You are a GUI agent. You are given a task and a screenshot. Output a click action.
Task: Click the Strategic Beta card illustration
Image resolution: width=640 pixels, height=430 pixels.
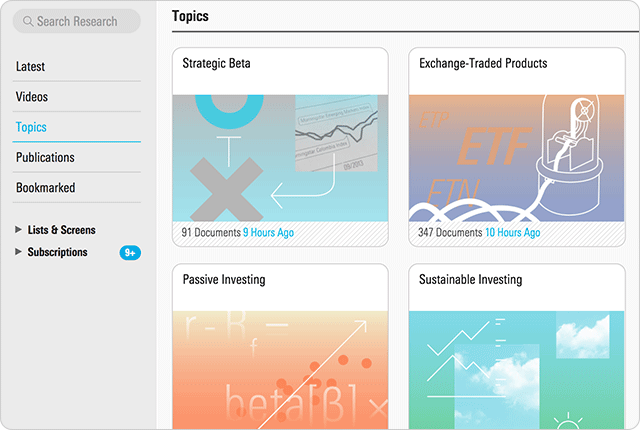click(x=280, y=157)
